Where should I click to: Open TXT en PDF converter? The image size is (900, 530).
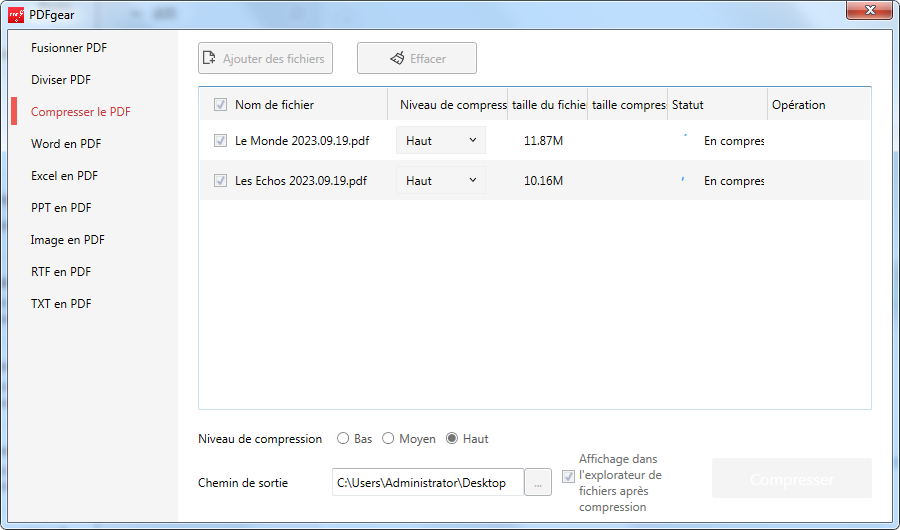pyautogui.click(x=61, y=304)
